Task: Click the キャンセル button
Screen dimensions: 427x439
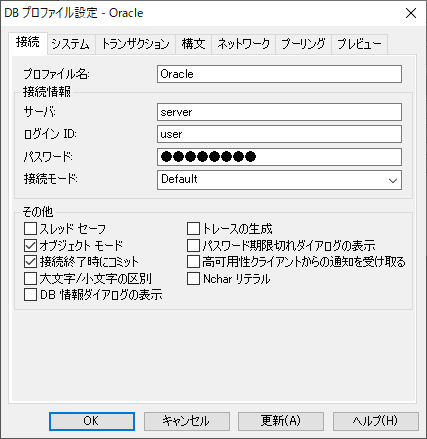Action: pos(187,421)
